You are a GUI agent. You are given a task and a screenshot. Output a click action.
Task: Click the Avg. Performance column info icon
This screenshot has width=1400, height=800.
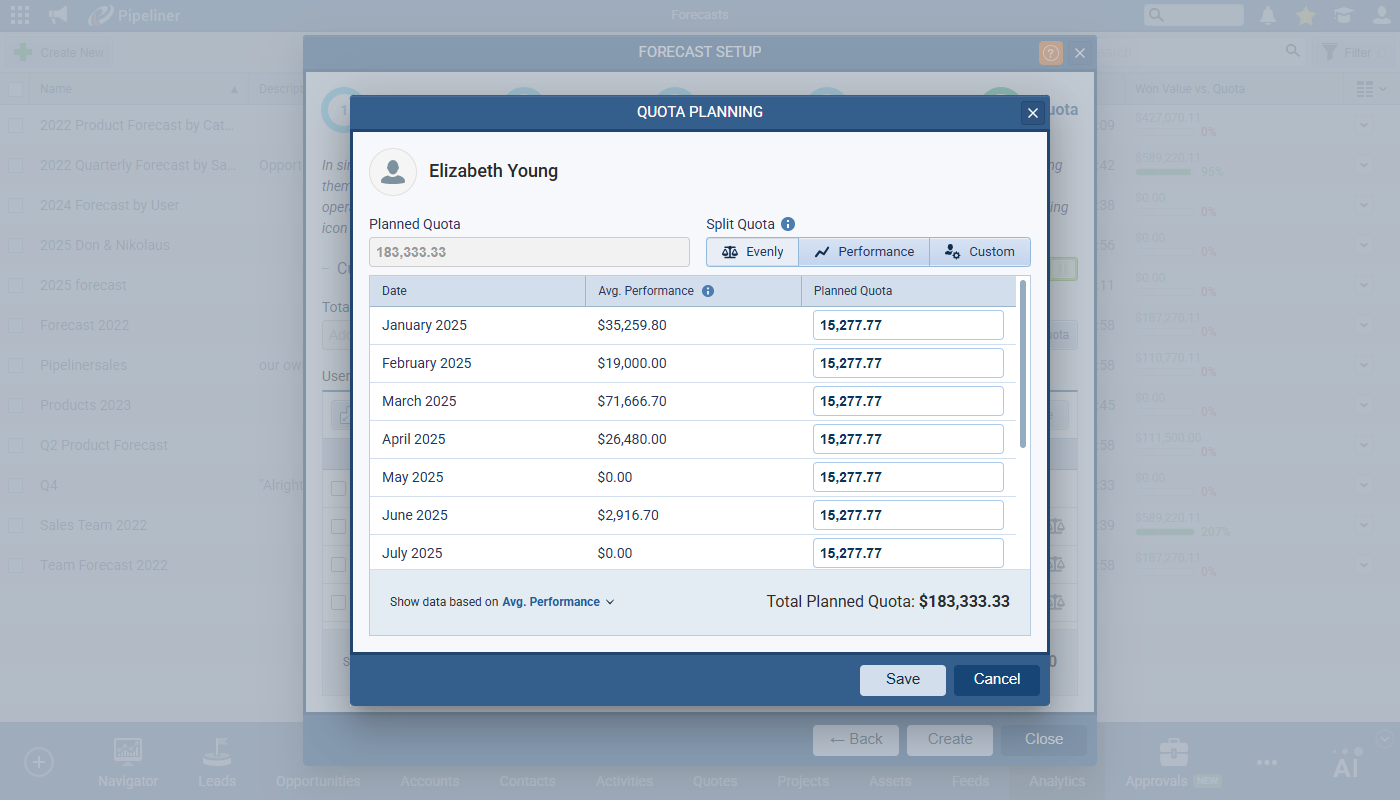pyautogui.click(x=708, y=291)
